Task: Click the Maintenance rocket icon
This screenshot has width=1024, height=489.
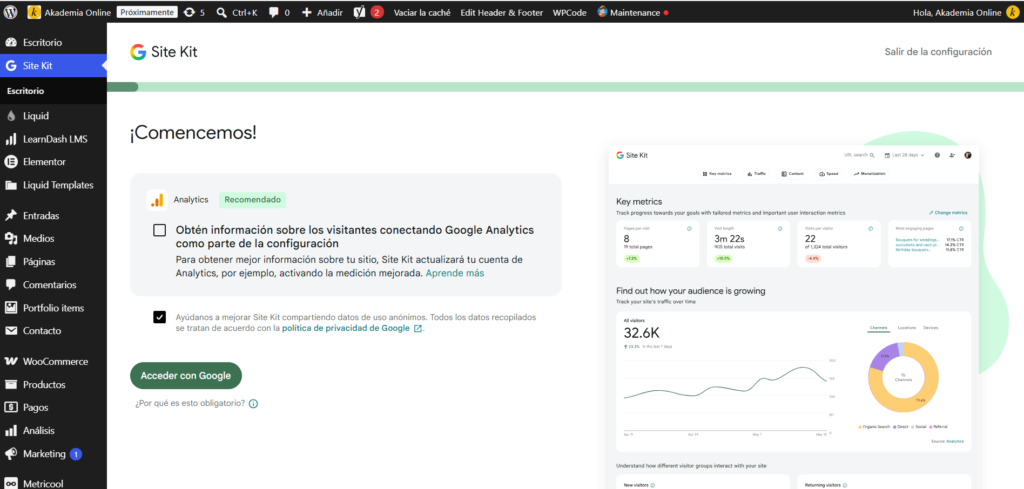Action: pyautogui.click(x=602, y=12)
